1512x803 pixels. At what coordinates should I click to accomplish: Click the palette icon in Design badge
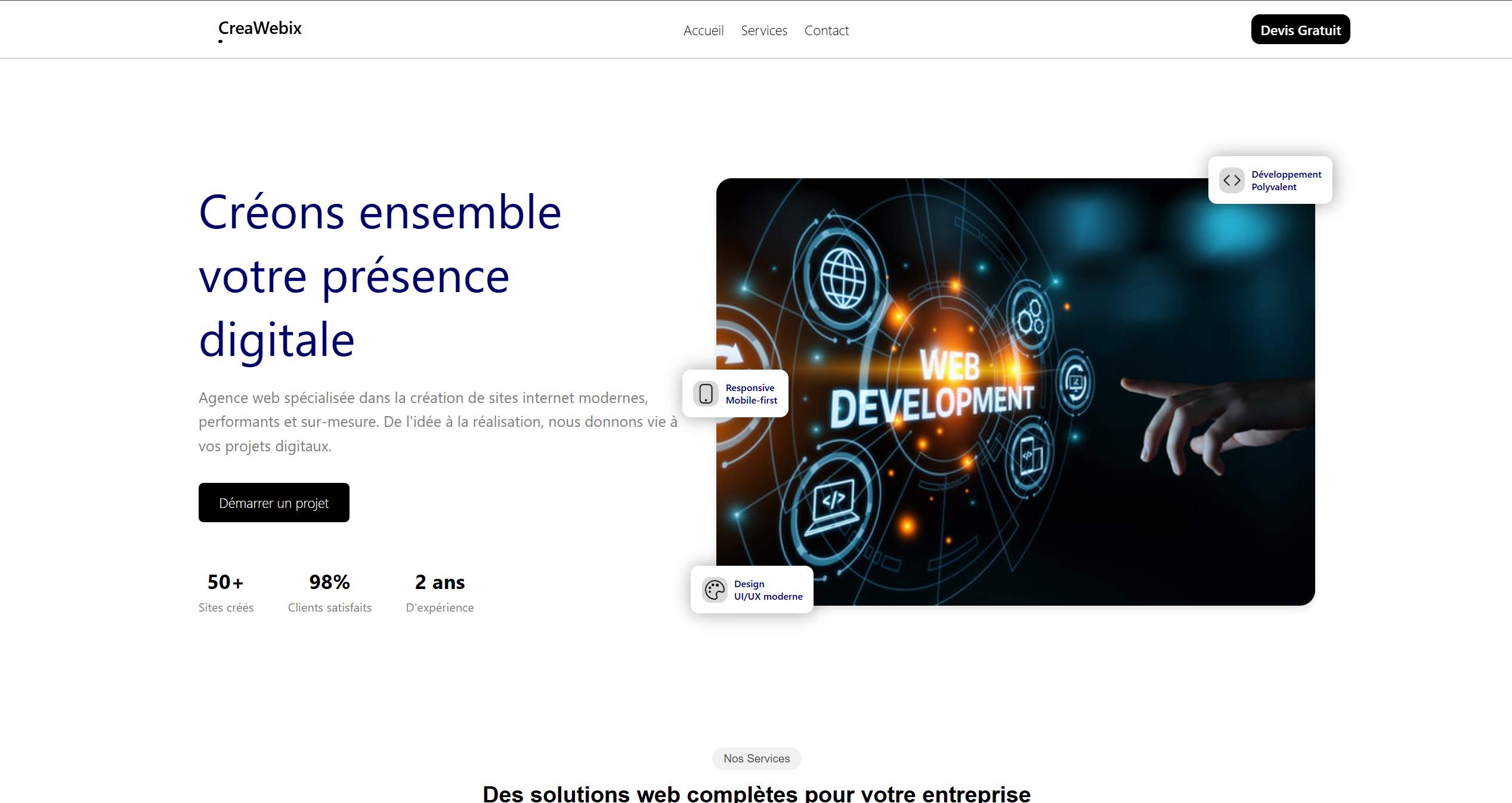pyautogui.click(x=714, y=590)
